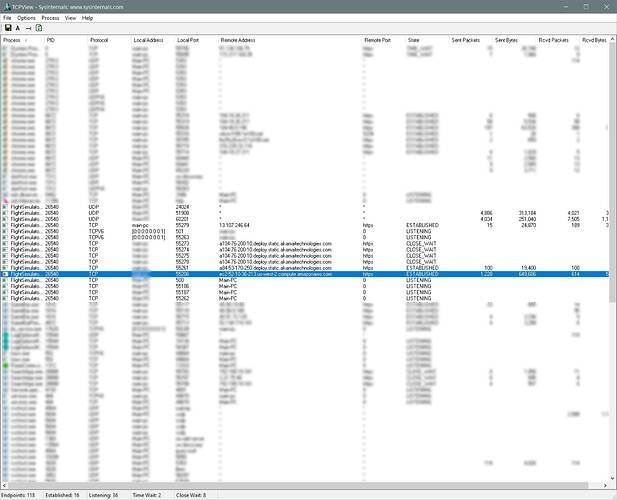Toggle Resolve Addresses with the A icon
This screenshot has width=617, height=500.
pyautogui.click(x=18, y=28)
